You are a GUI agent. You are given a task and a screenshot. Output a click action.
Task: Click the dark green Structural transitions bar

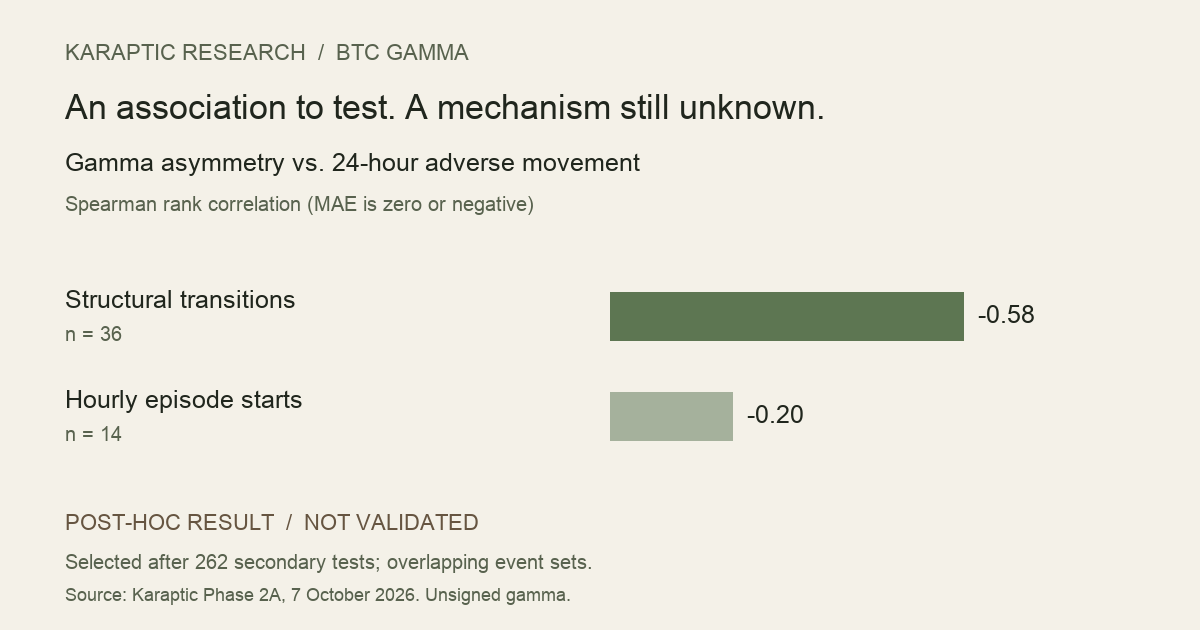pos(787,316)
